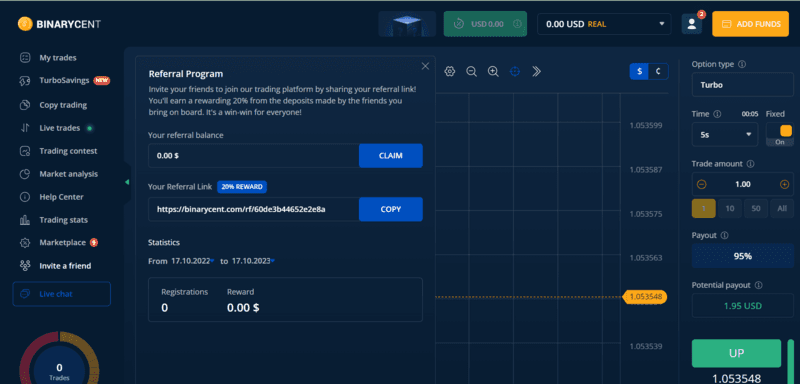Open Trading contest menu item

click(x=68, y=151)
